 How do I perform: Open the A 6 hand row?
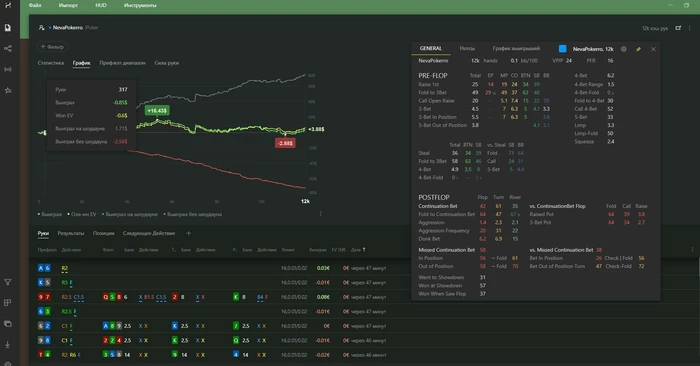364,268
